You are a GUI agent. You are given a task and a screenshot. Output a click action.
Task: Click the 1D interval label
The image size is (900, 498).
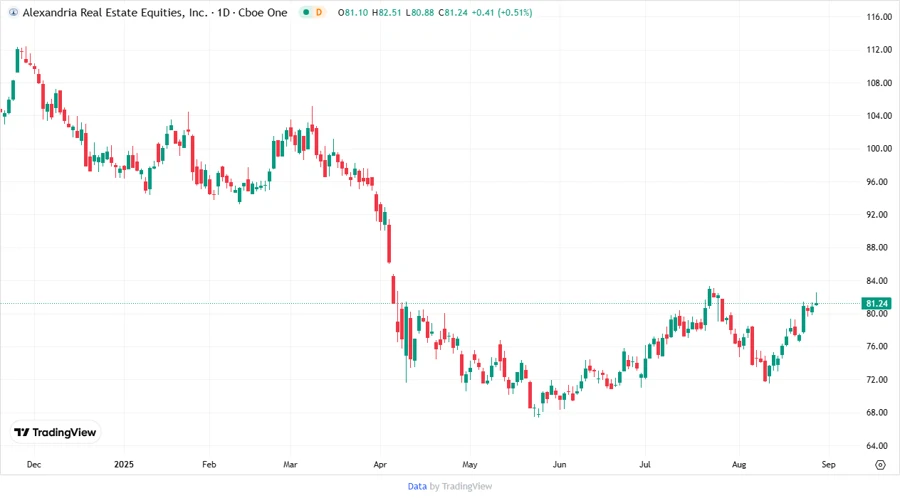click(218, 12)
